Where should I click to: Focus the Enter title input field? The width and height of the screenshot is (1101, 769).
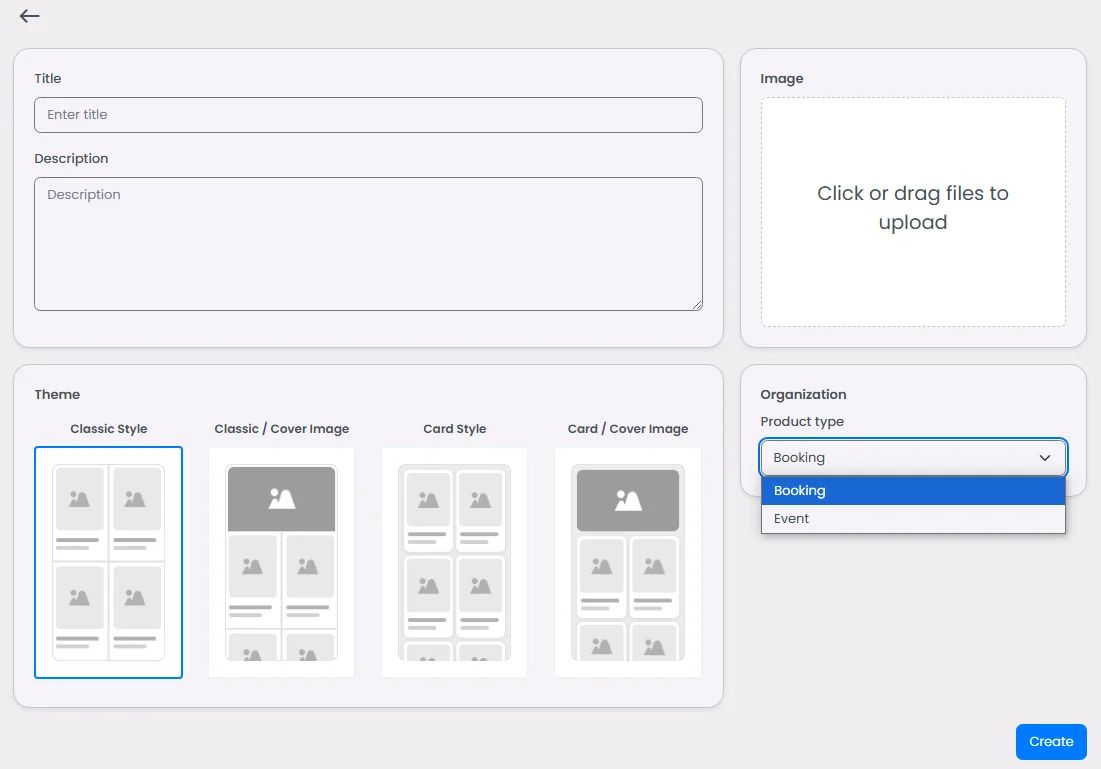(368, 115)
